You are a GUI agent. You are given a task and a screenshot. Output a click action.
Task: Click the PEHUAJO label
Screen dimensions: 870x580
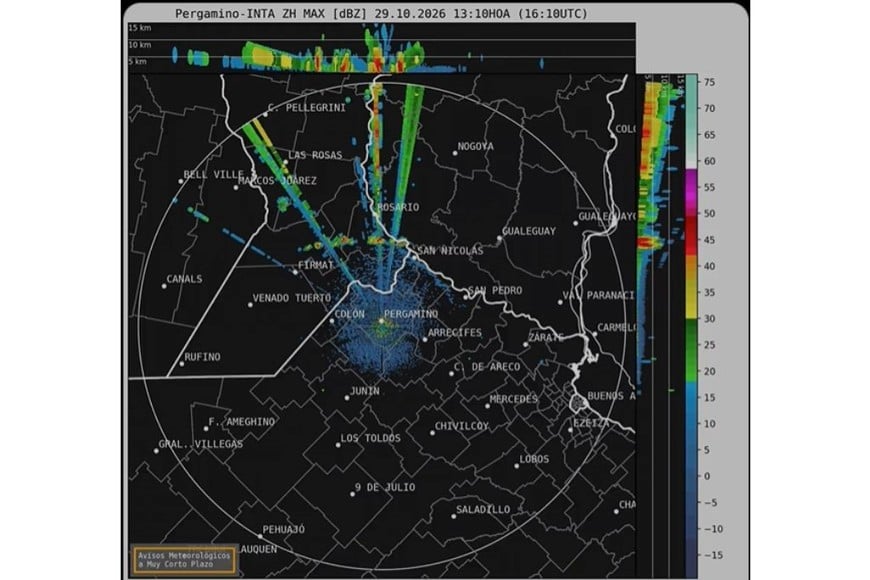click(x=284, y=530)
